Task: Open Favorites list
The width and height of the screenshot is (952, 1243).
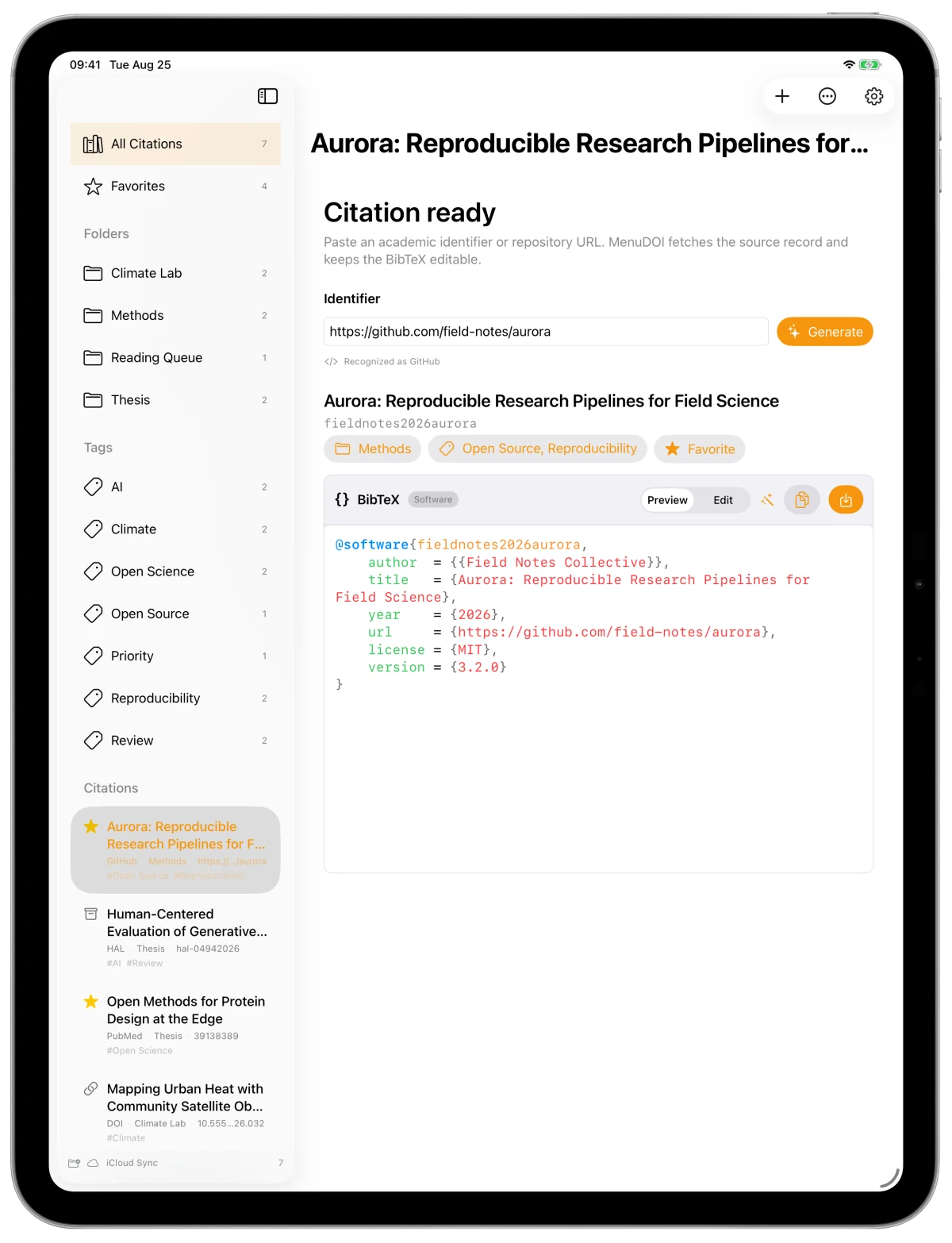Action: tap(175, 187)
